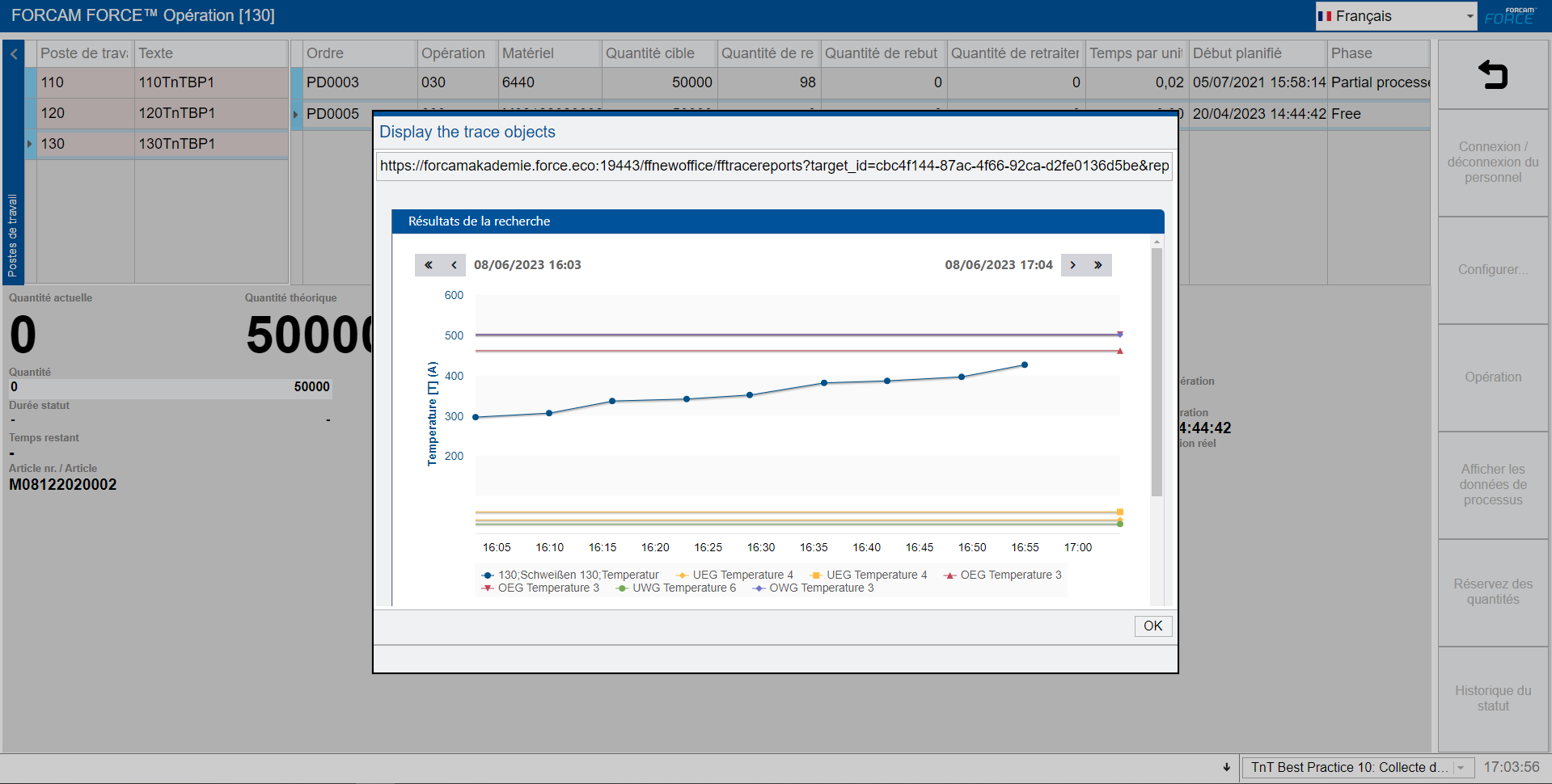Toggle OWG Temperature 3 legend entry
Image resolution: width=1552 pixels, height=784 pixels.
[814, 588]
